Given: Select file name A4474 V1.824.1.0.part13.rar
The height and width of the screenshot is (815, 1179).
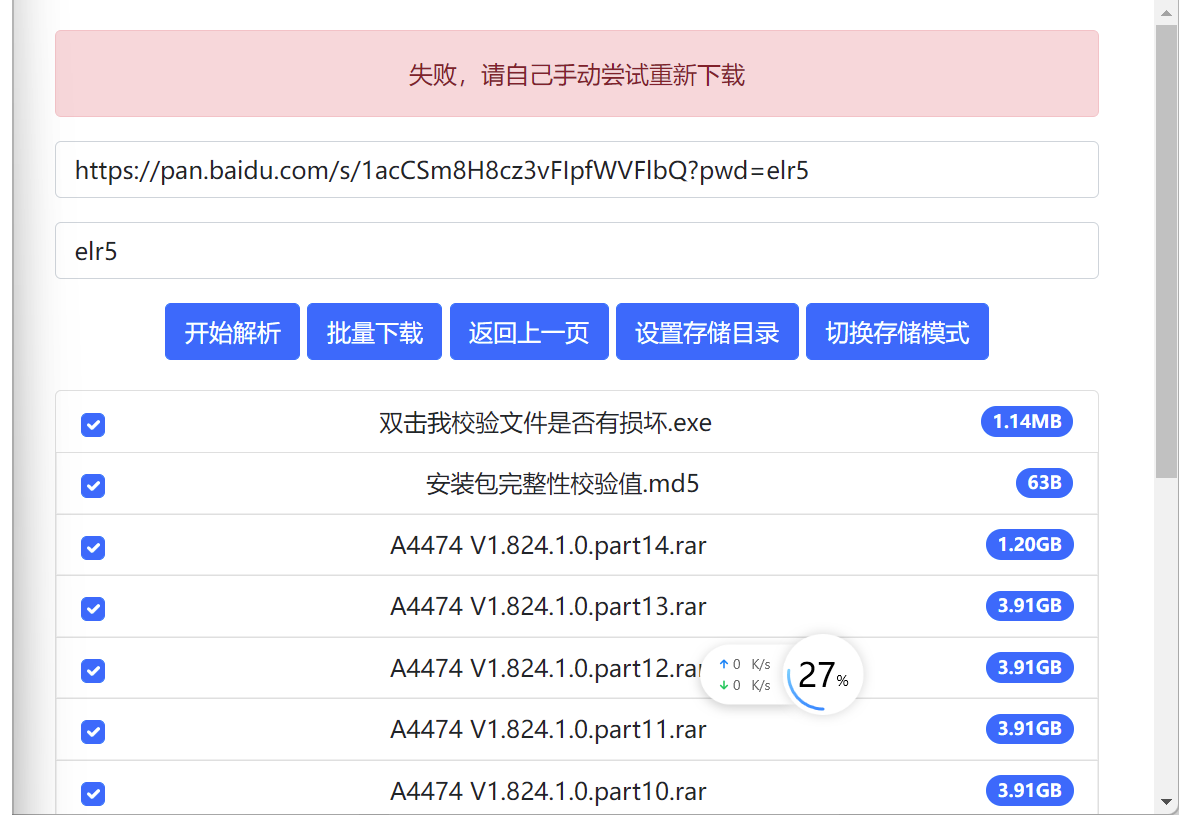Looking at the screenshot, I should 548,606.
